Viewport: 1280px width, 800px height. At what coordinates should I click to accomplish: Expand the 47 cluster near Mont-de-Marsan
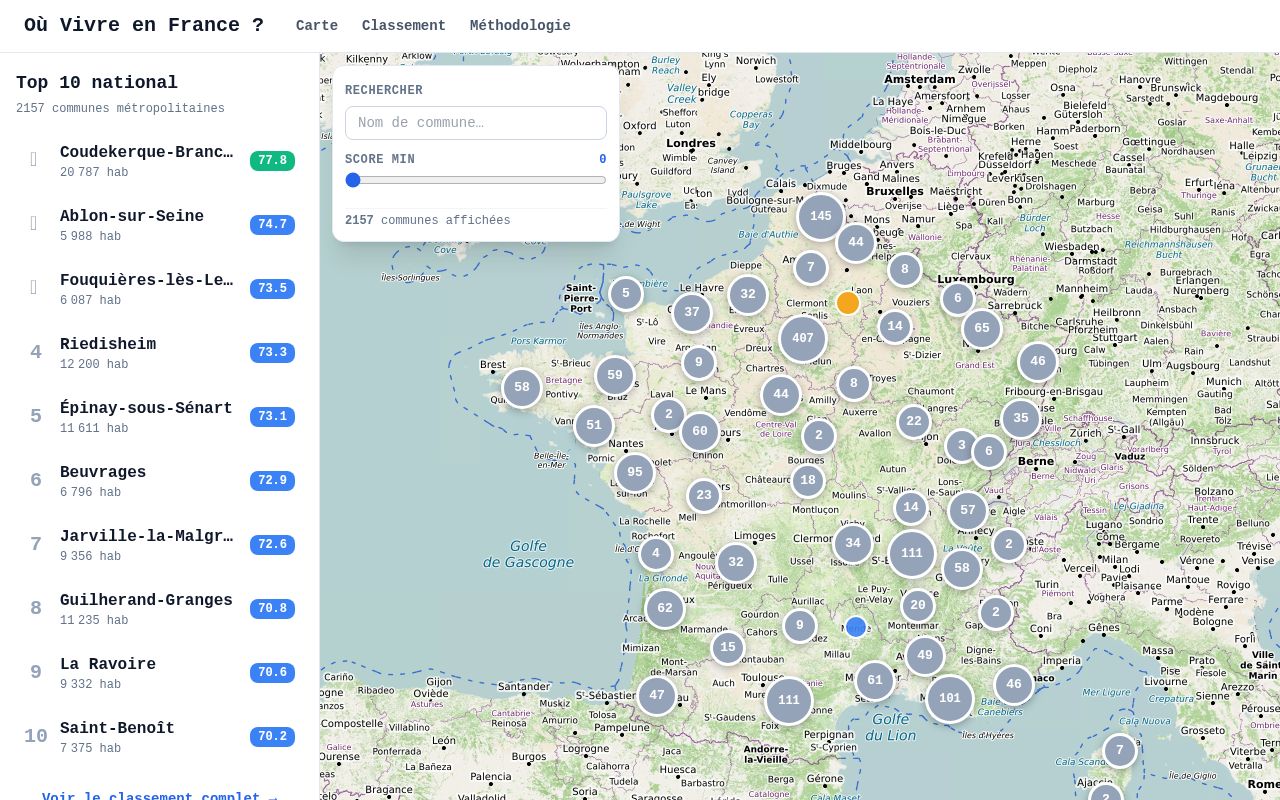pyautogui.click(x=657, y=696)
